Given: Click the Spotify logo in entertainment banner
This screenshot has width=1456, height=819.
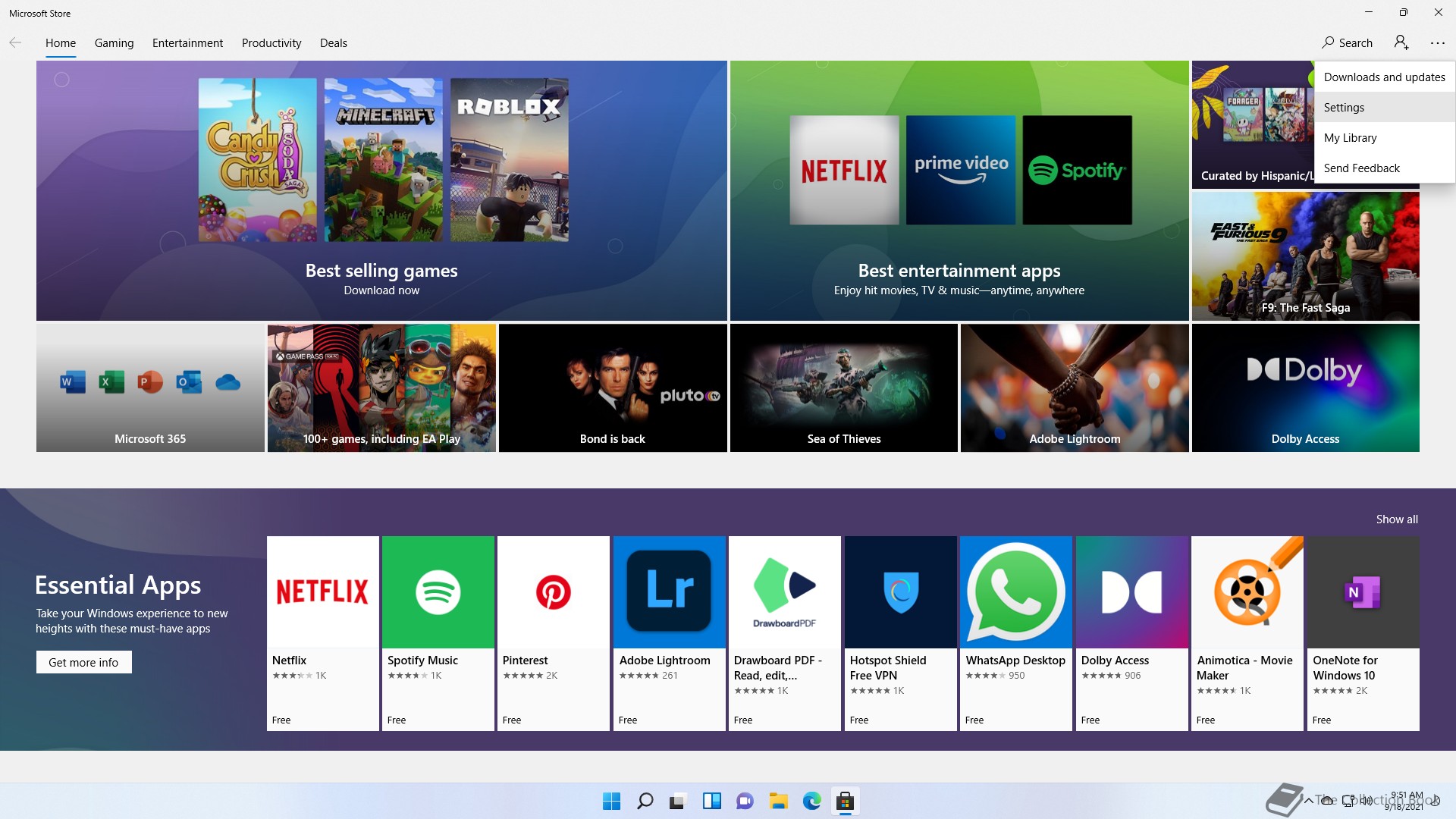Looking at the screenshot, I should click(x=1077, y=170).
